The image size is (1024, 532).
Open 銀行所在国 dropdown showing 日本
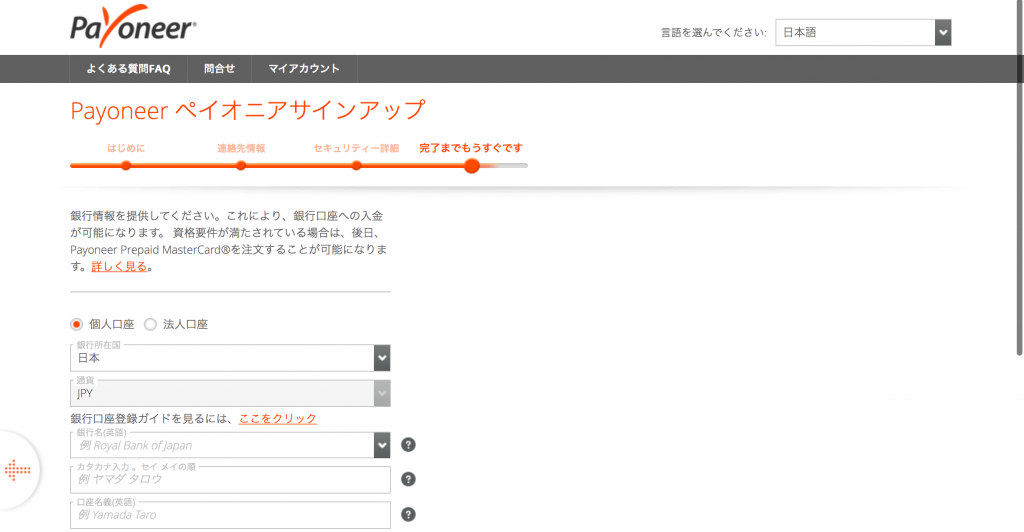coord(230,358)
